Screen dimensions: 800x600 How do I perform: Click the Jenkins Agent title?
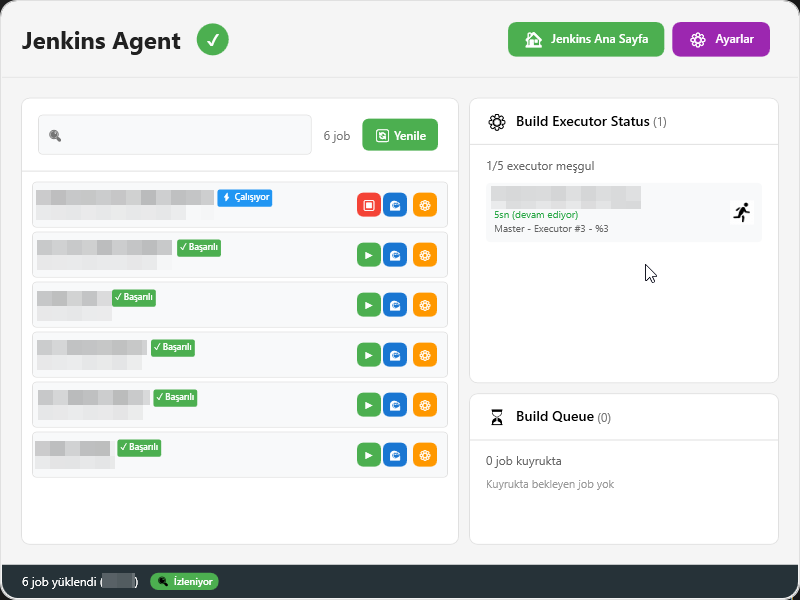coord(101,41)
